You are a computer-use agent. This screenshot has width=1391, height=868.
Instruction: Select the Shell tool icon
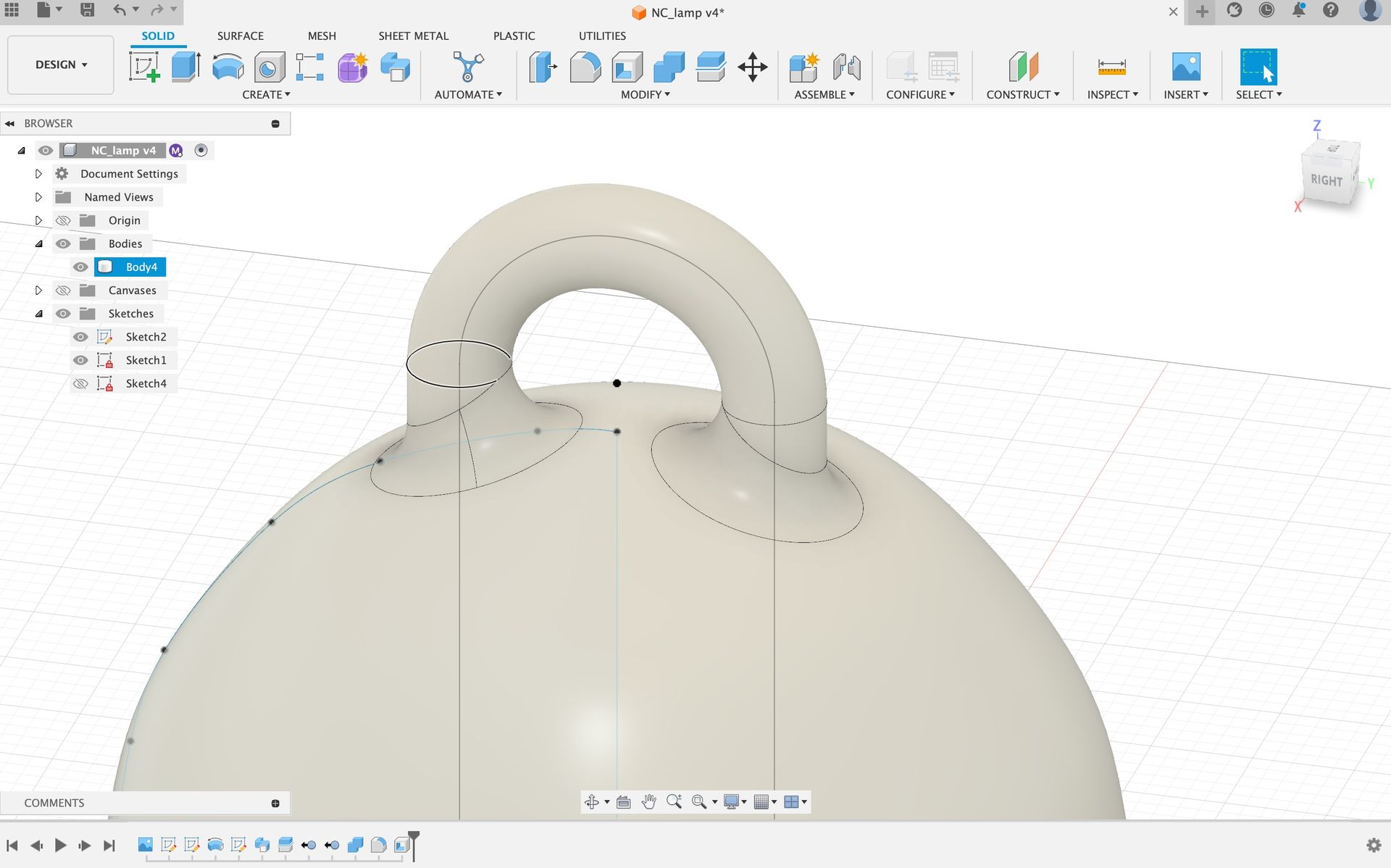tap(627, 67)
